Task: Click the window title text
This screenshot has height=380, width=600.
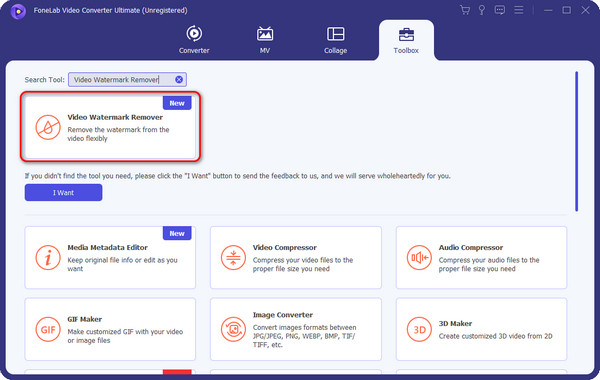Action: (x=111, y=10)
